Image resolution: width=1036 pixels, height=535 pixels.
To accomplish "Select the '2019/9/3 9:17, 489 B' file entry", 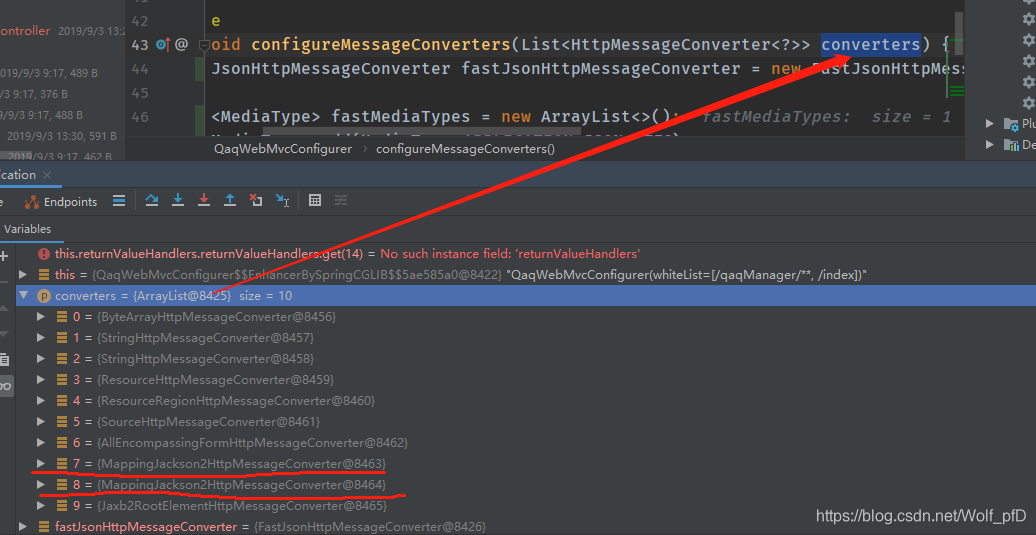I will (49, 73).
